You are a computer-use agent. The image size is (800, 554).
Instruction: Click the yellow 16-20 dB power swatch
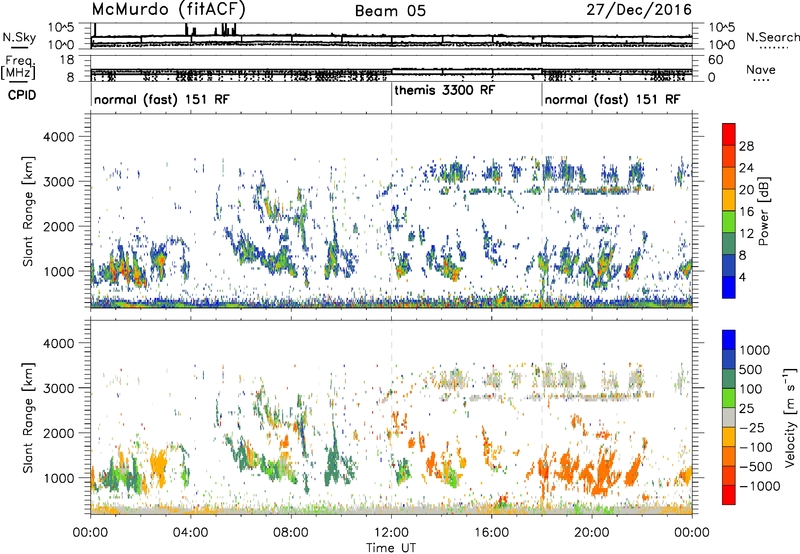coord(729,200)
